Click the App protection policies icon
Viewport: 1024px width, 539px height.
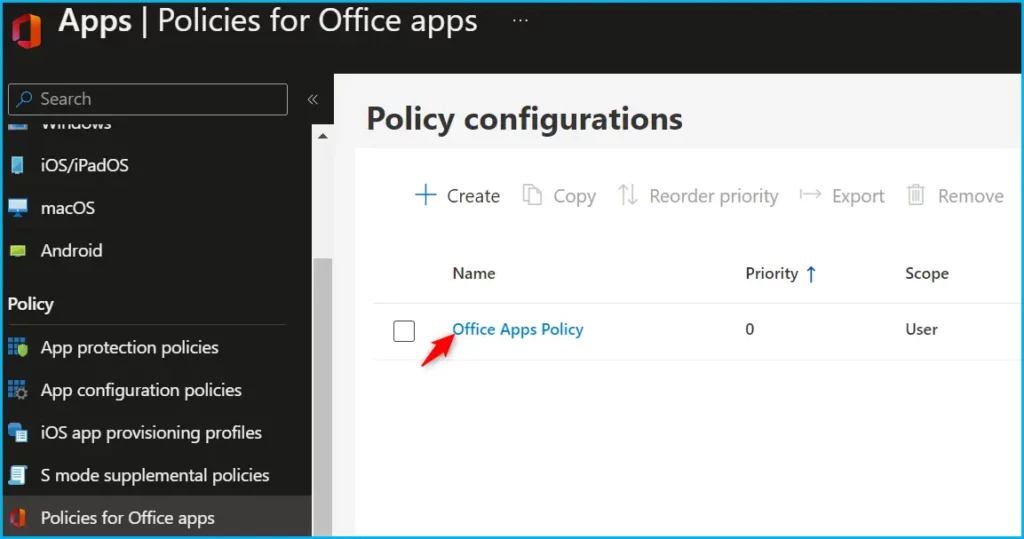[x=18, y=348]
